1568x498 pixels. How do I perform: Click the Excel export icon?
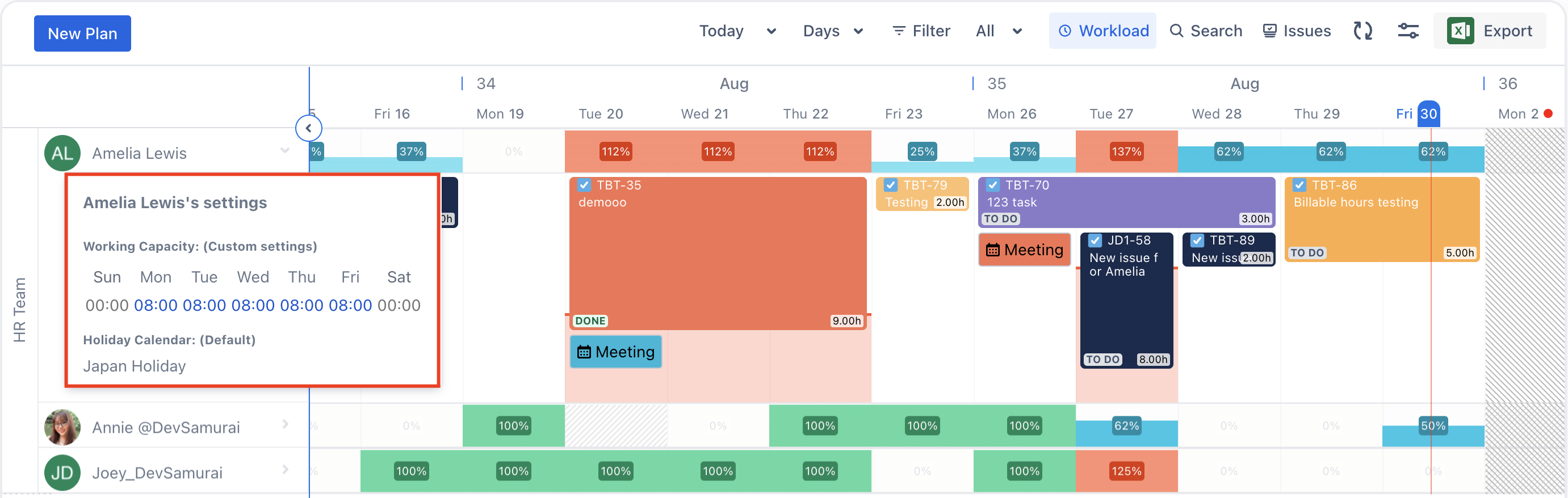tap(1460, 31)
